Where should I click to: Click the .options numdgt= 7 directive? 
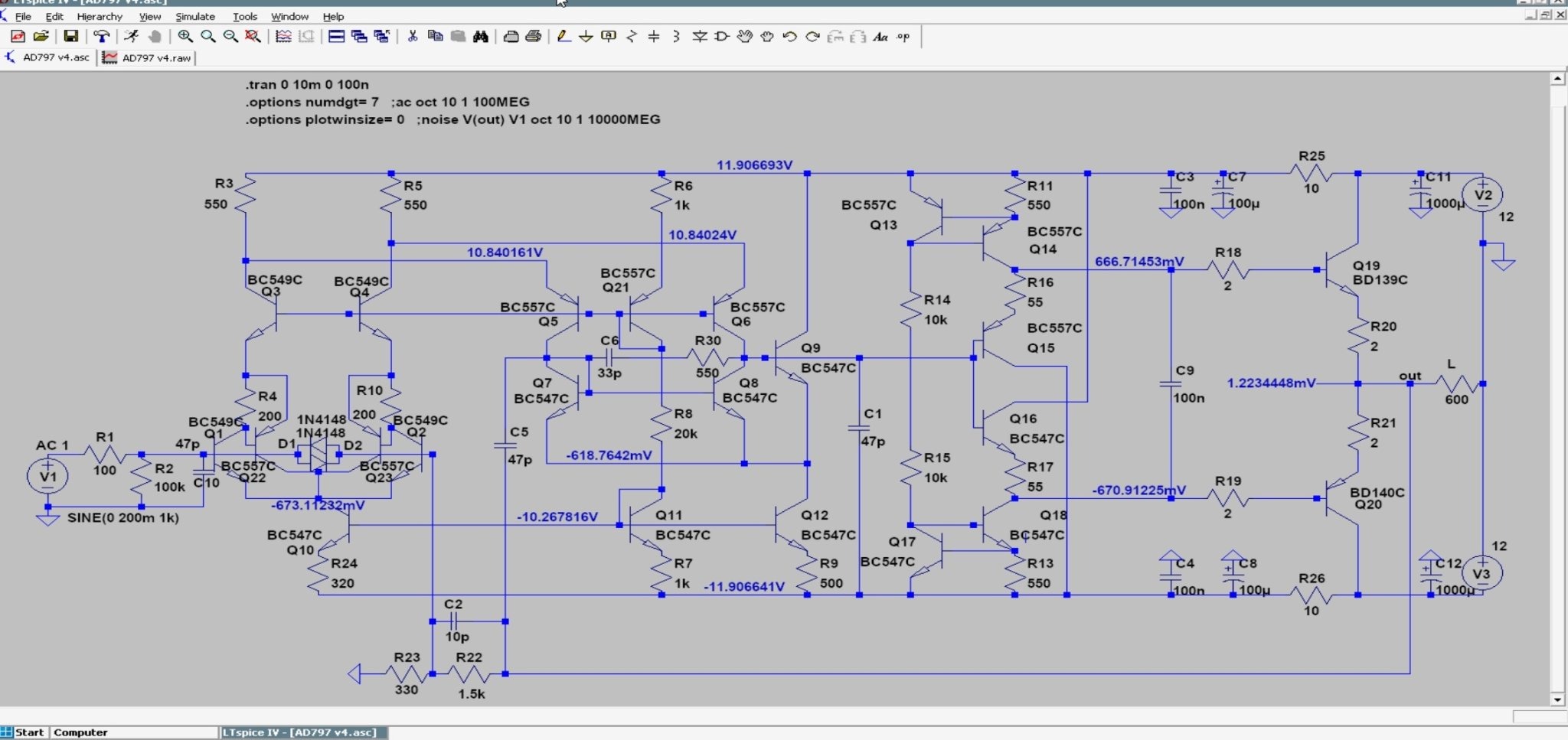click(312, 102)
